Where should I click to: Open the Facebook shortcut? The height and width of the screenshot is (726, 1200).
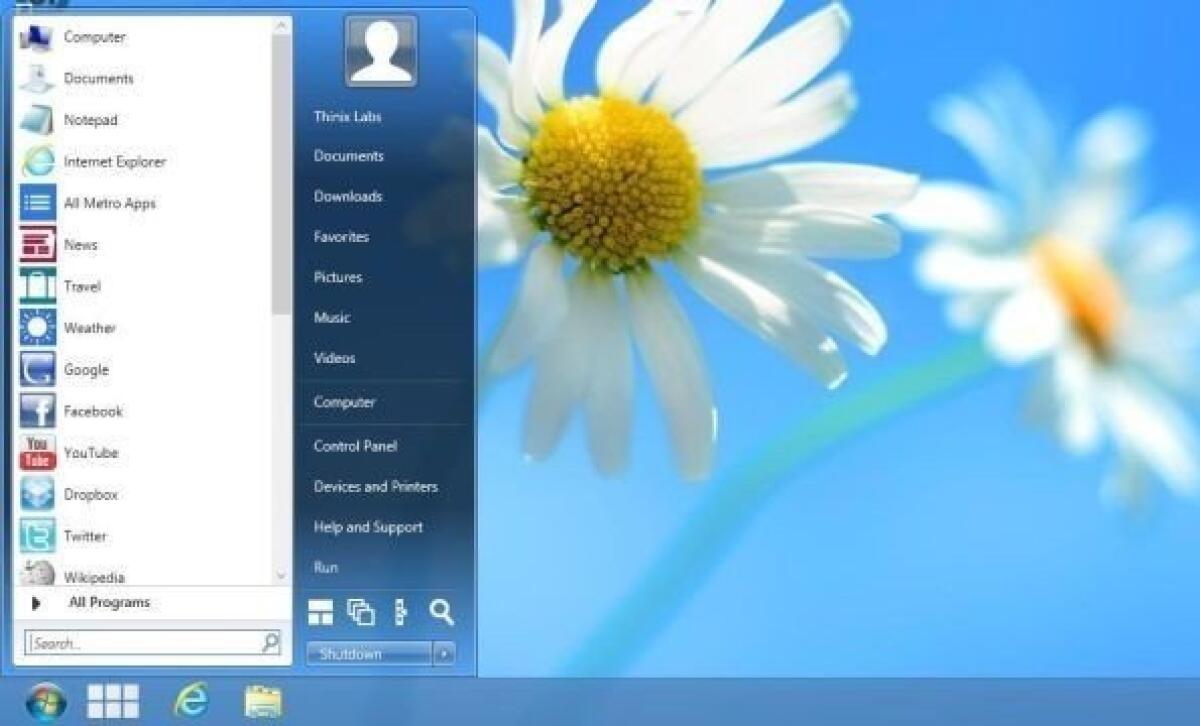(x=94, y=411)
